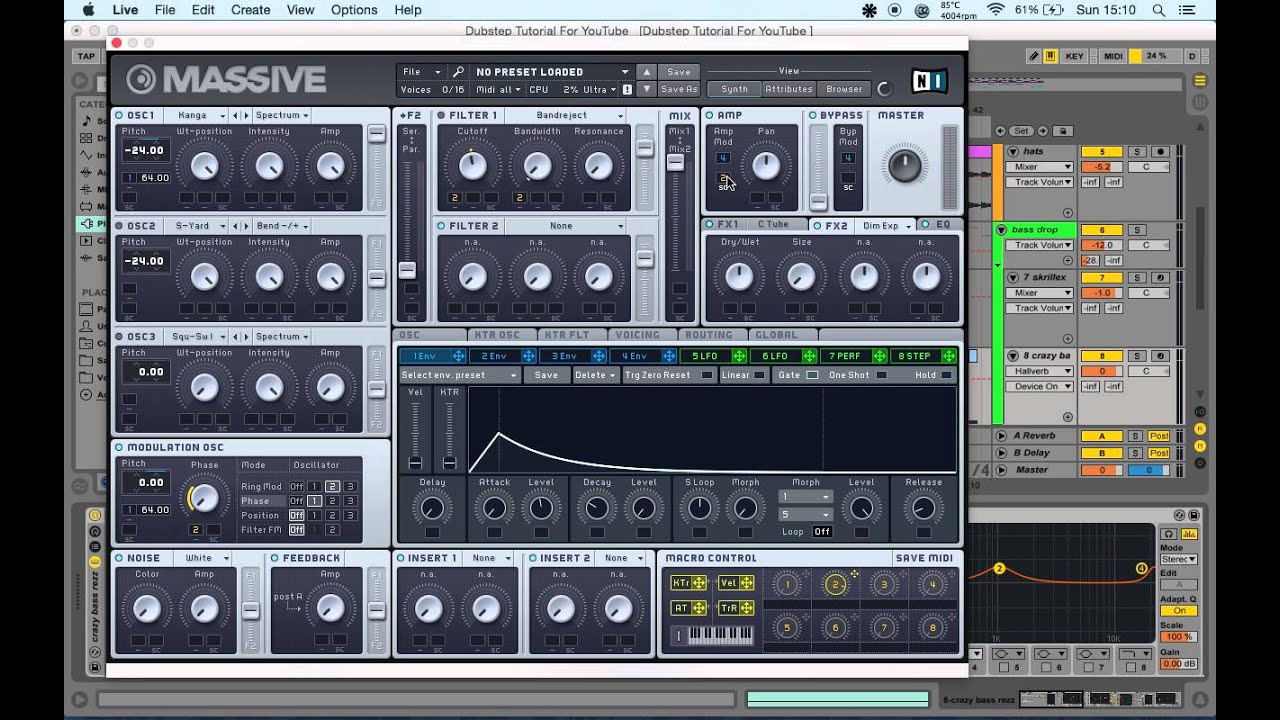Toggle the FILTER 2 power button
The image size is (1280, 720).
point(441,226)
